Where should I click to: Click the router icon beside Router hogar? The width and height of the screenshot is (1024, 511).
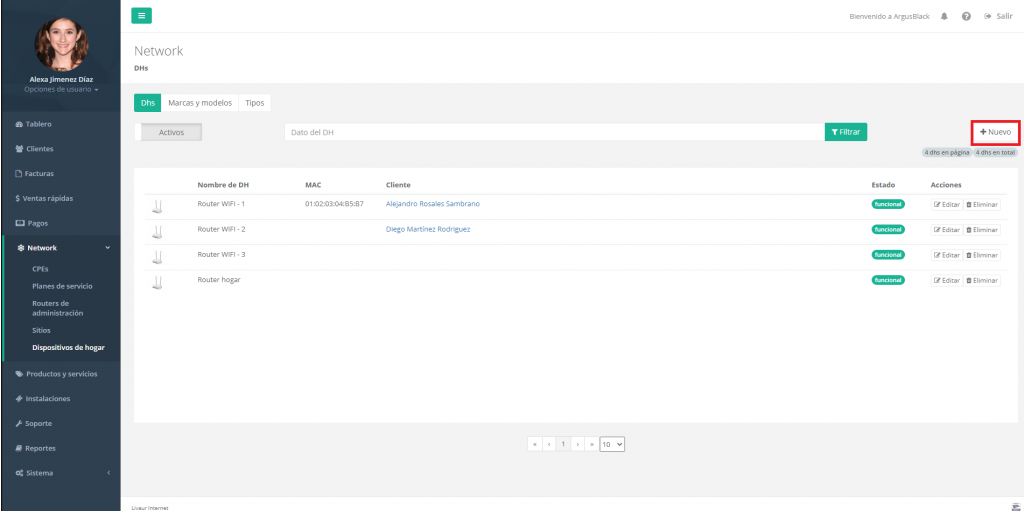pos(156,283)
